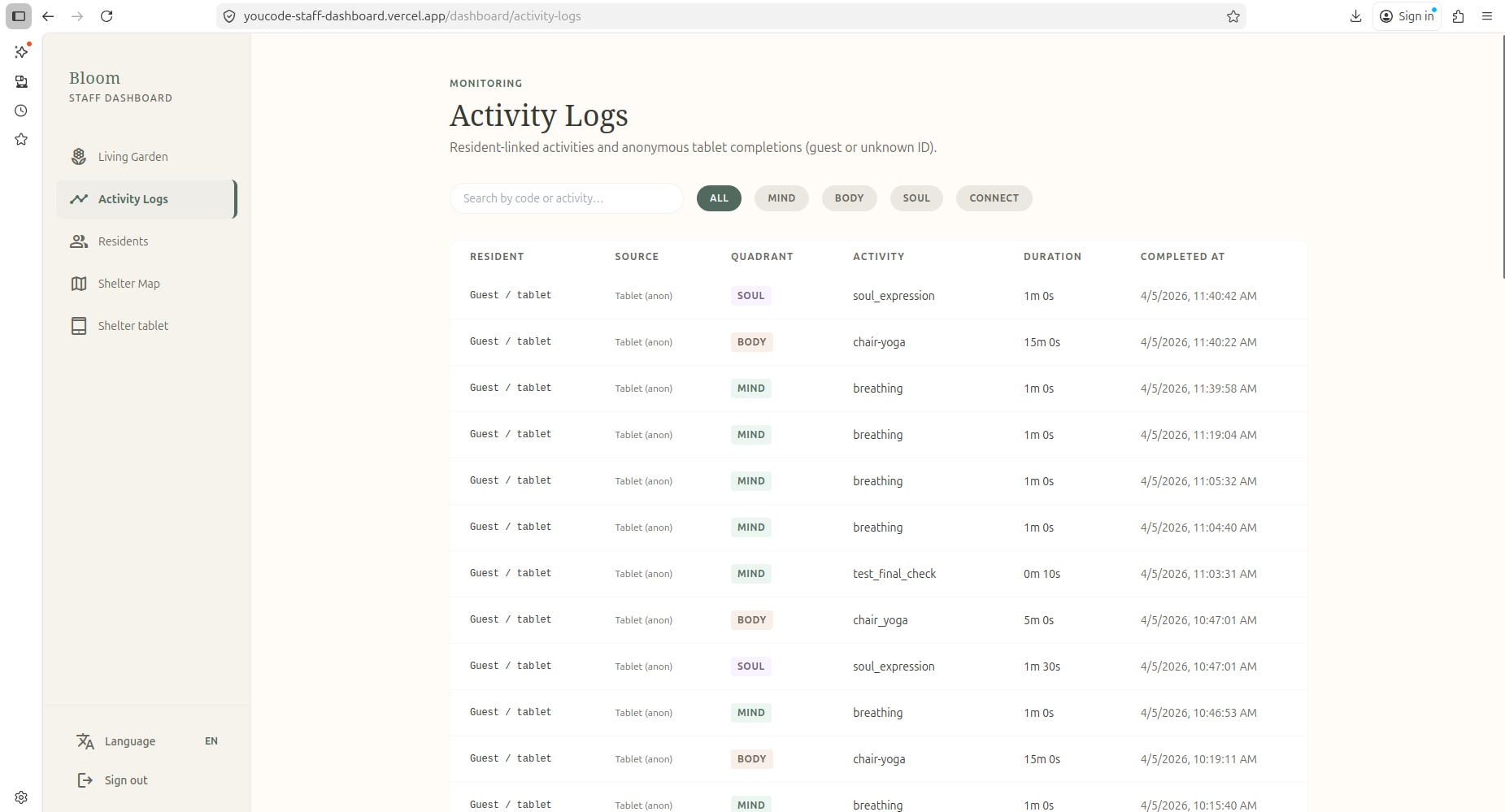The width and height of the screenshot is (1505, 812).
Task: Filter logs by CONNECT quadrant
Action: tap(994, 198)
